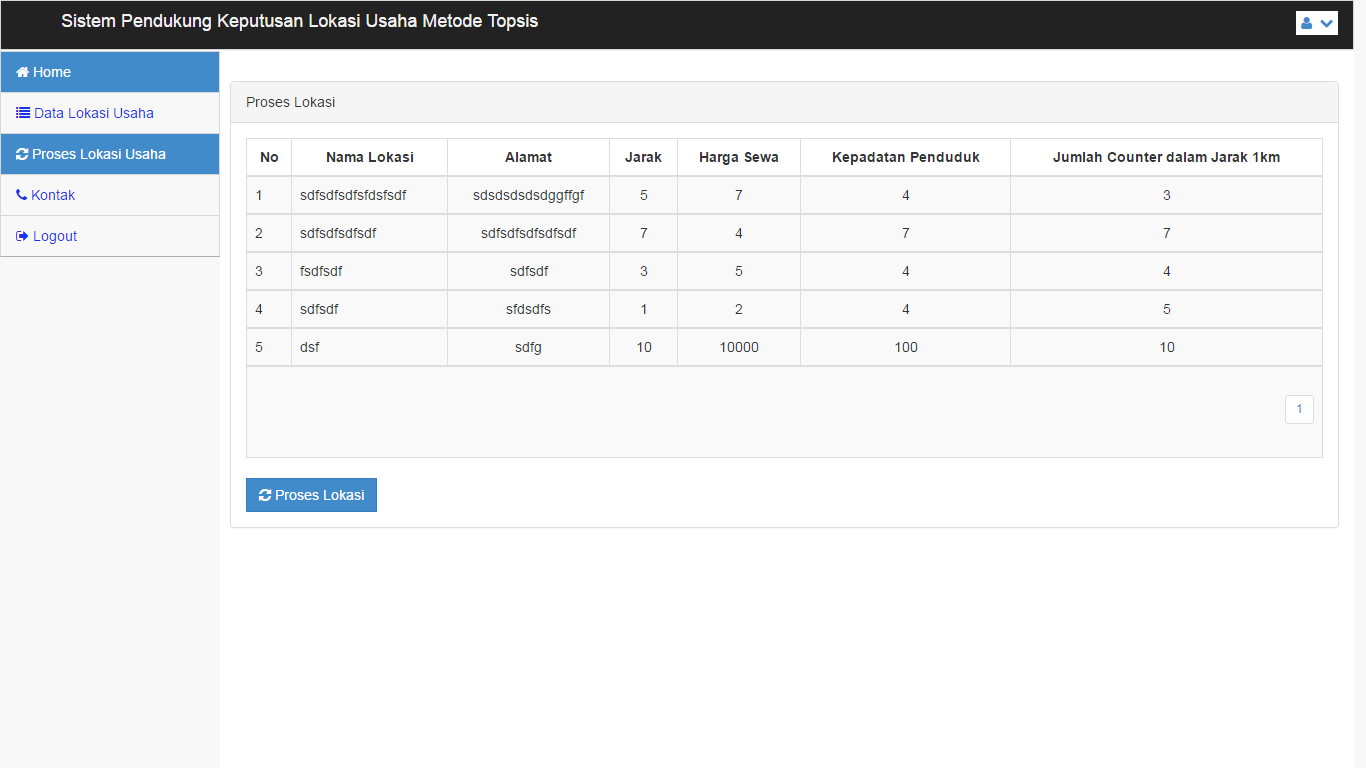Viewport: 1366px width, 768px height.
Task: Select location name sdfsdfsdfsfdsfsdf
Action: [353, 195]
